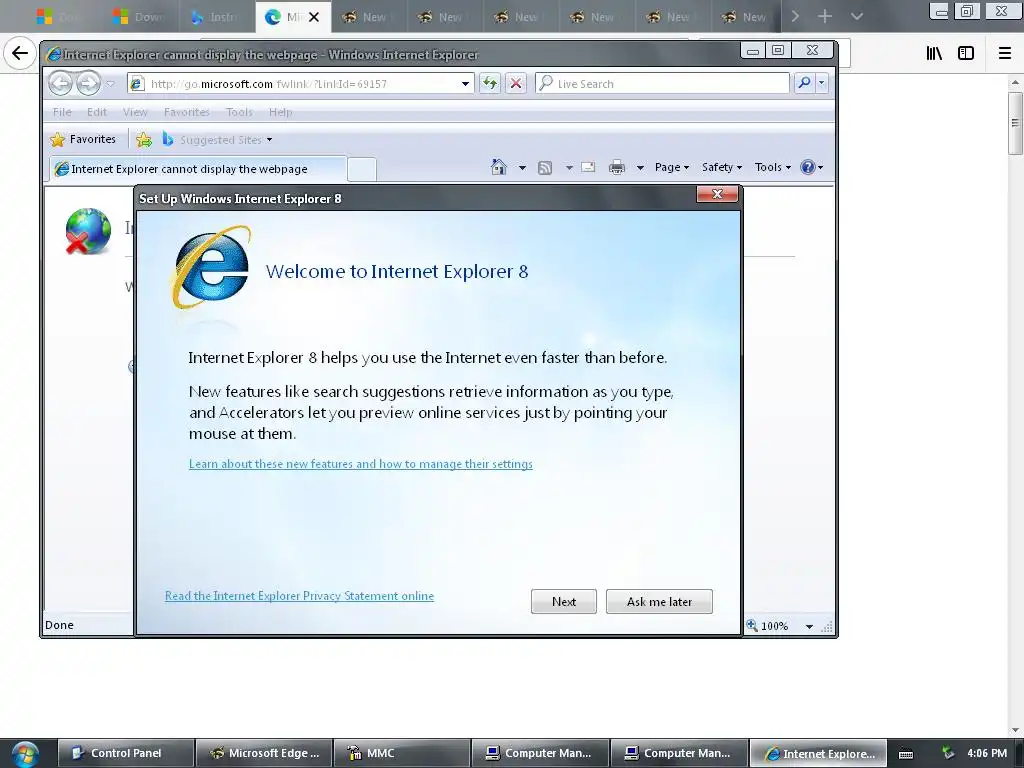Image resolution: width=1024 pixels, height=768 pixels.
Task: Open the Safety dropdown menu
Action: 722,167
